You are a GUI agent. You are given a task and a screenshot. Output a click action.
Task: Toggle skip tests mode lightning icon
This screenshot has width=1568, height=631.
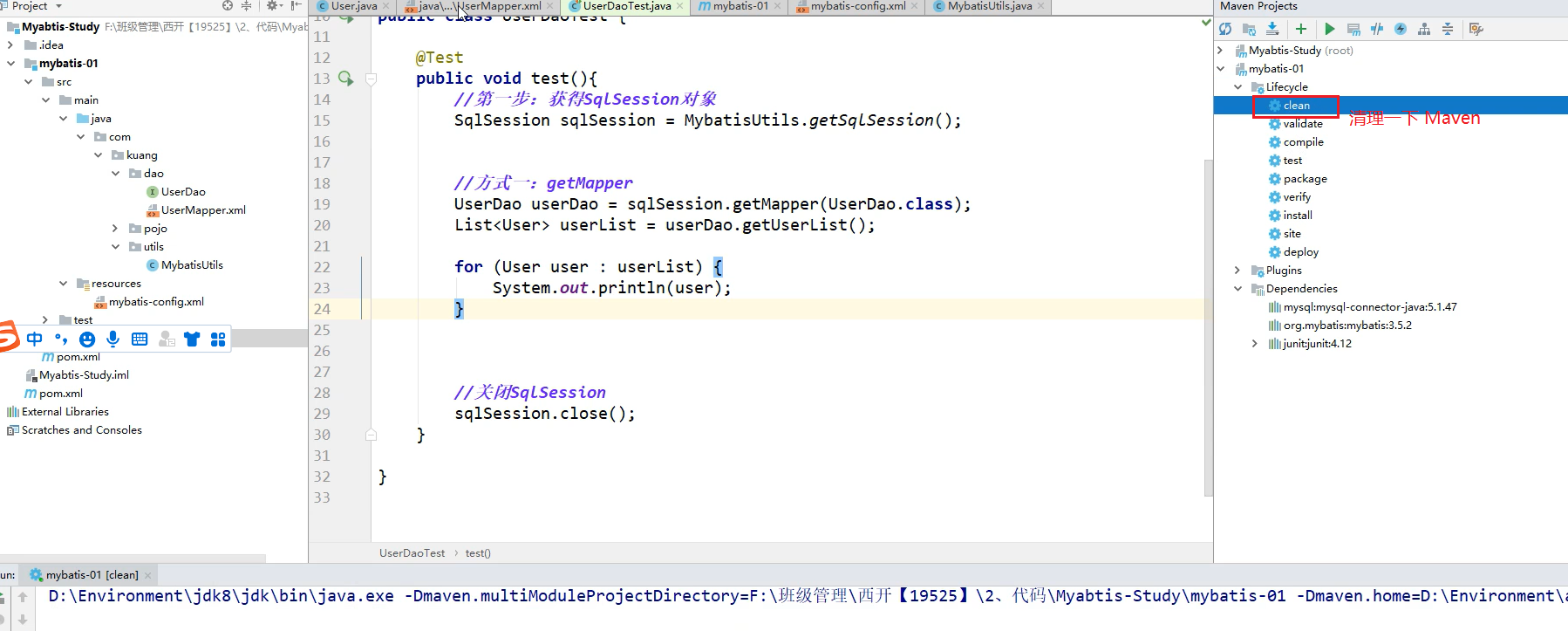[1401, 29]
